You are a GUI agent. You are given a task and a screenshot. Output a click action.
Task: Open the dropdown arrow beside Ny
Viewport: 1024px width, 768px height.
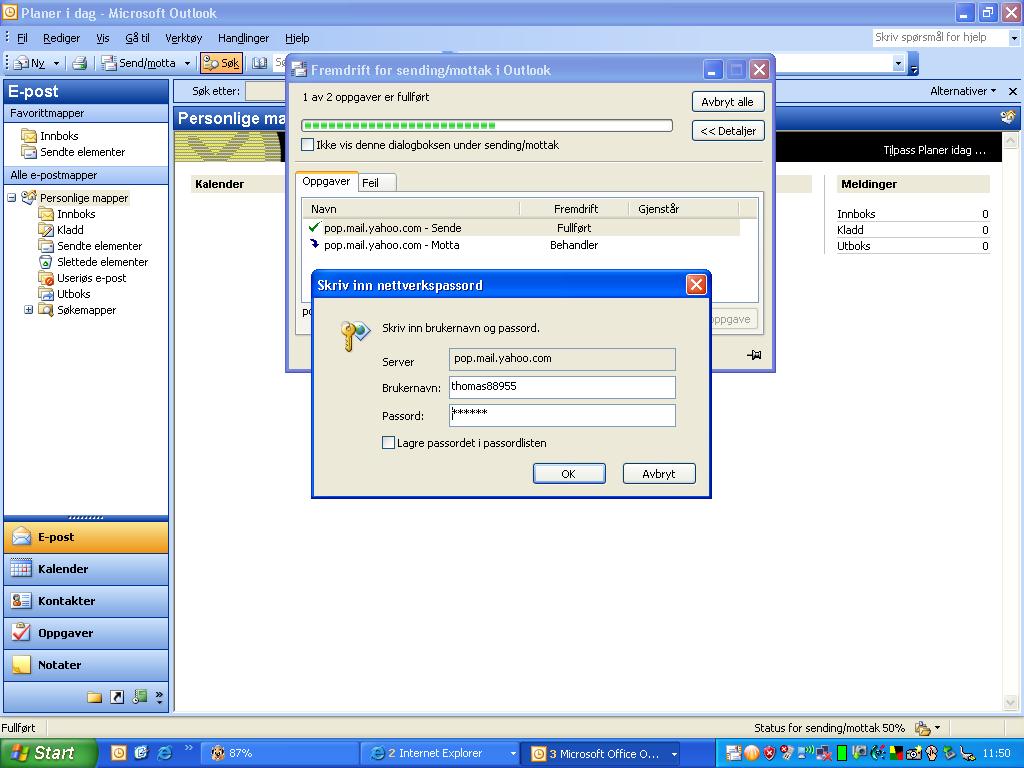[x=56, y=63]
